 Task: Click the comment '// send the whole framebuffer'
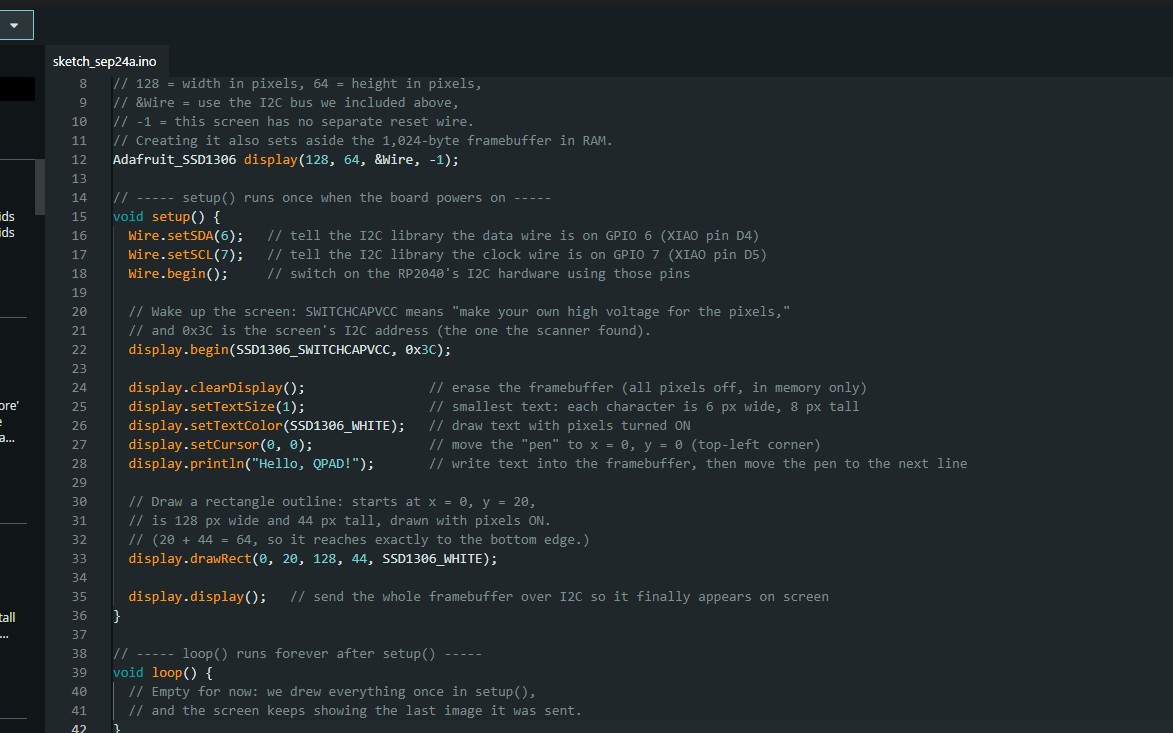click(x=560, y=597)
